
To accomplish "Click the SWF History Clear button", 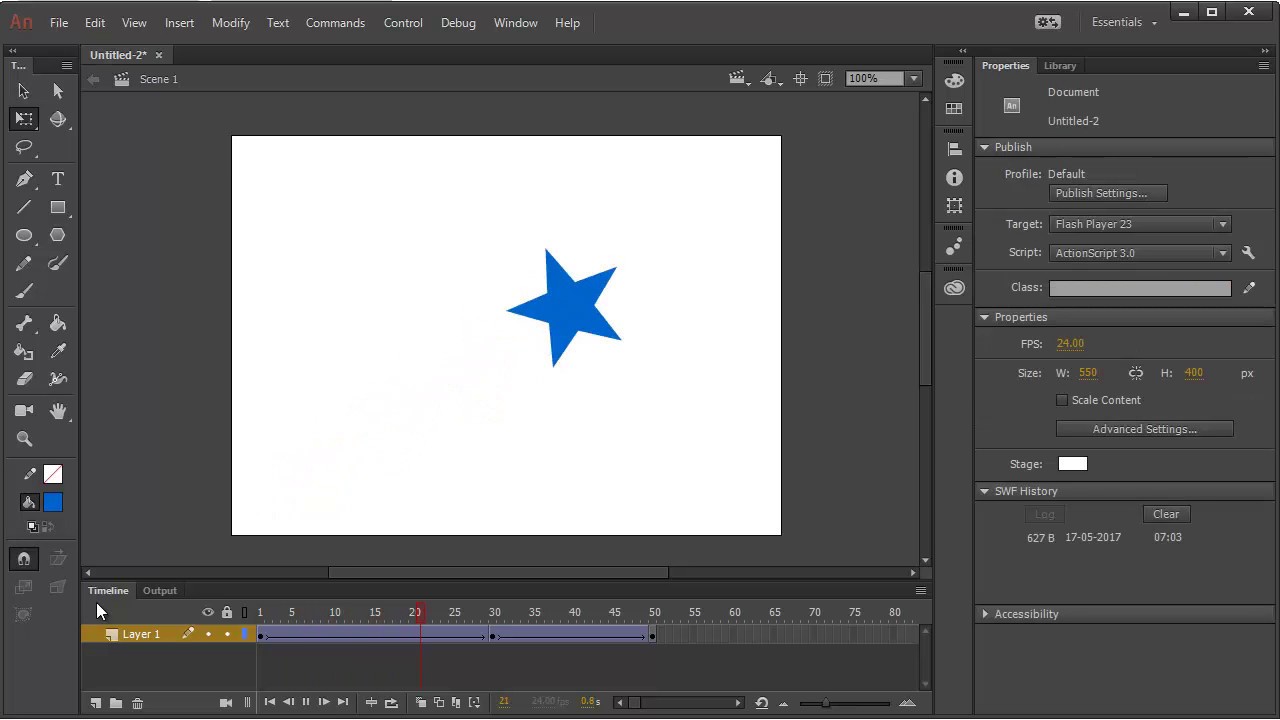I will (1166, 514).
